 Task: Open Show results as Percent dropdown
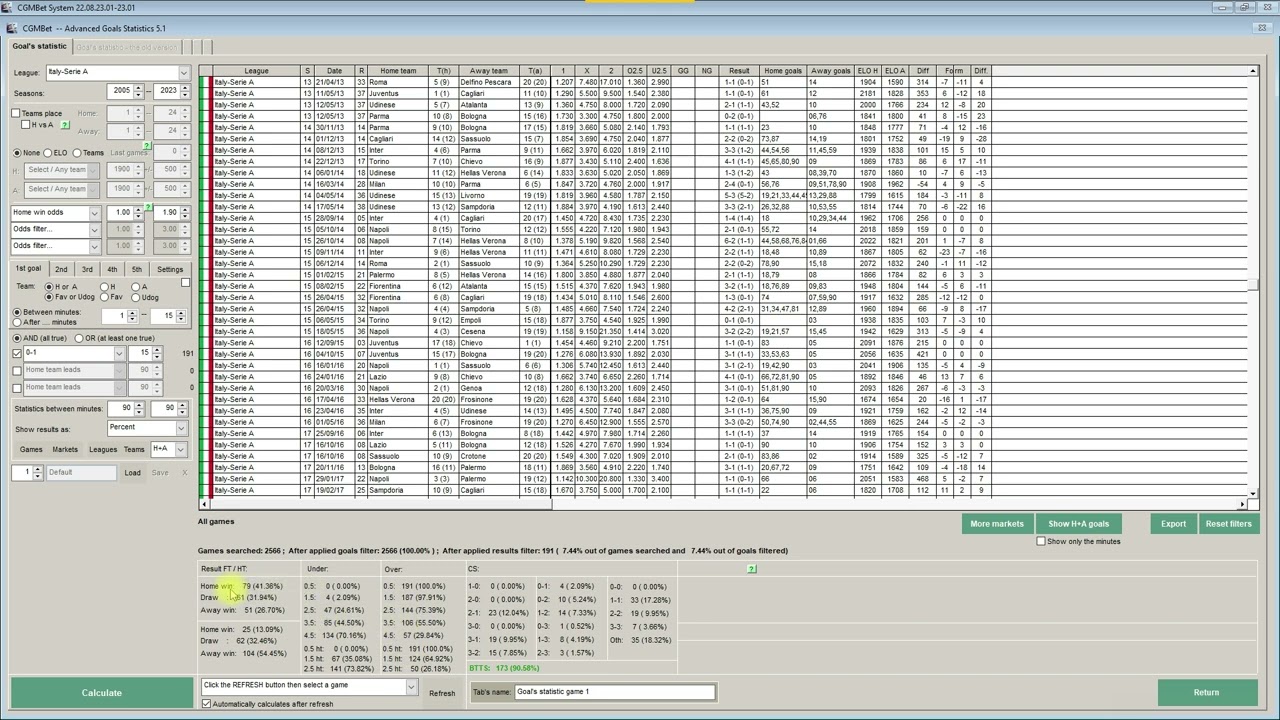pyautogui.click(x=181, y=427)
